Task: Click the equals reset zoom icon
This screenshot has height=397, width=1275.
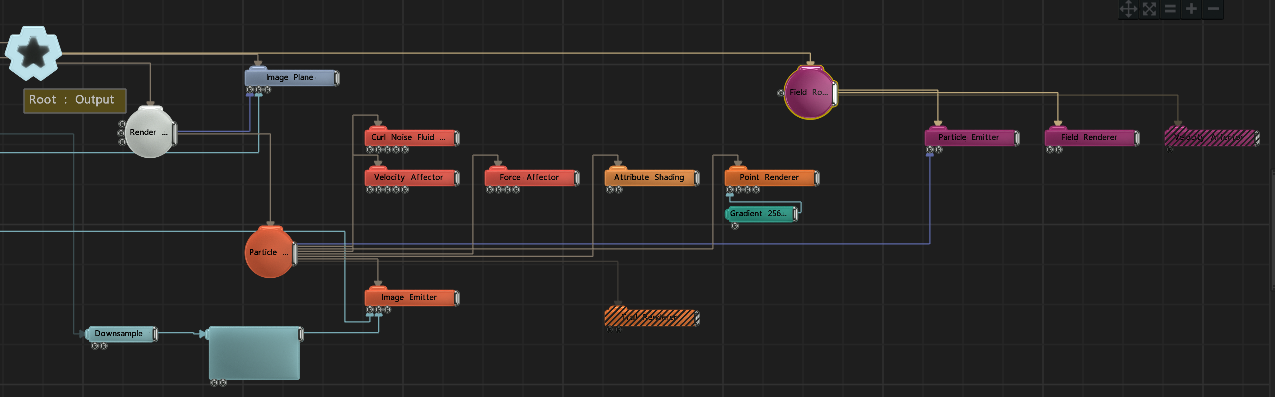Action: 1170,9
